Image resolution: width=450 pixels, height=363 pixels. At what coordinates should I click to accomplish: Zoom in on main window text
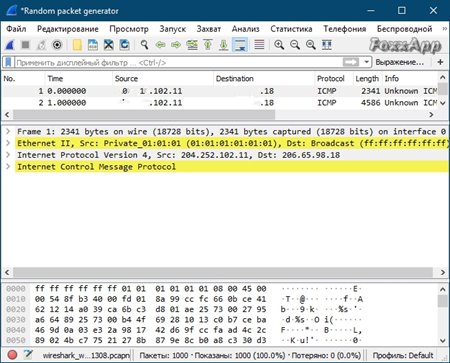279,45
